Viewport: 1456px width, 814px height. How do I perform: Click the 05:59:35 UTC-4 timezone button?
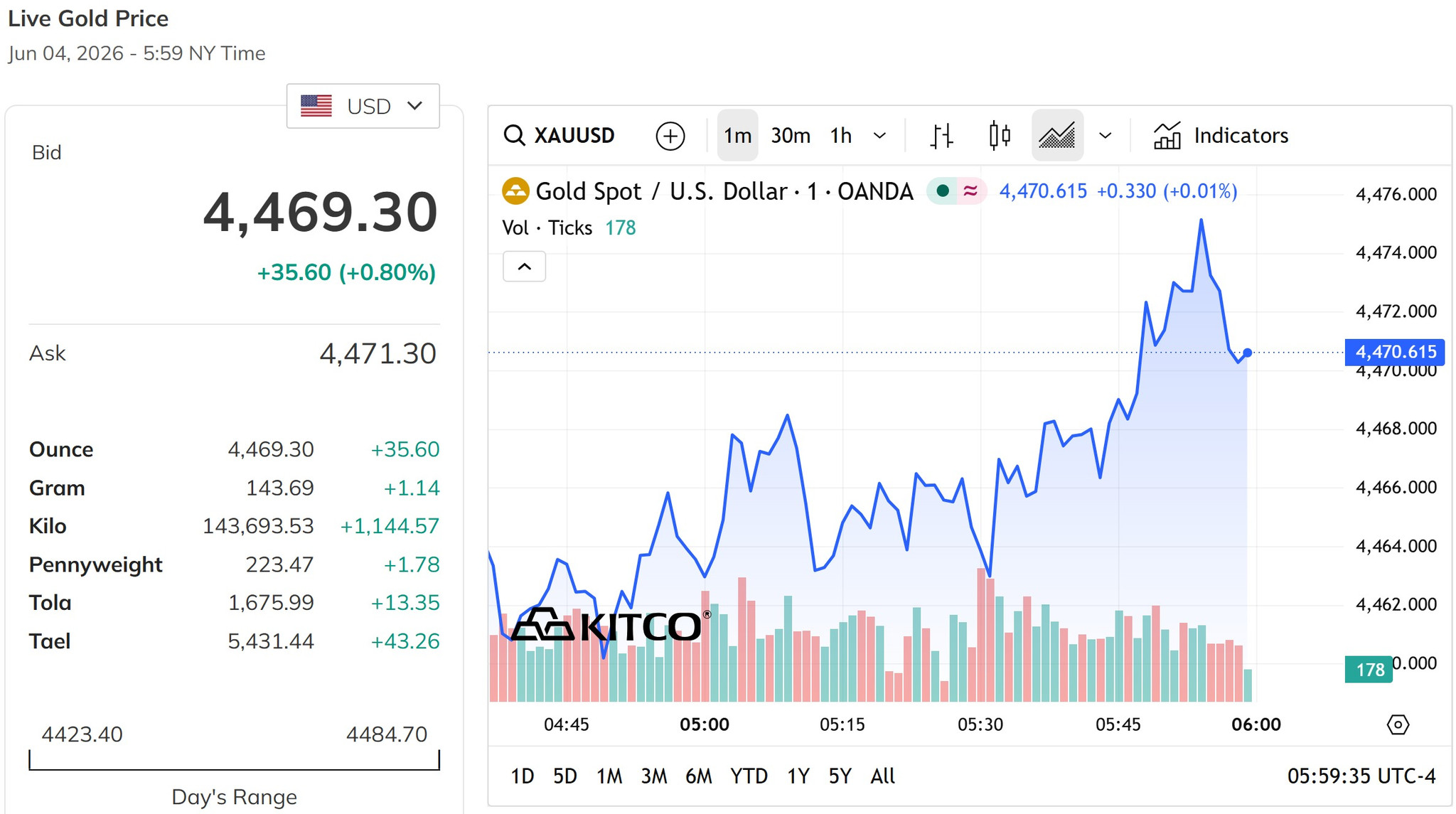point(1361,776)
